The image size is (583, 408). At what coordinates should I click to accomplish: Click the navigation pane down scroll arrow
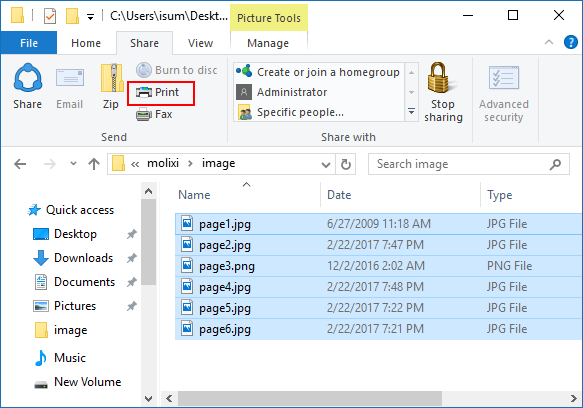click(148, 399)
